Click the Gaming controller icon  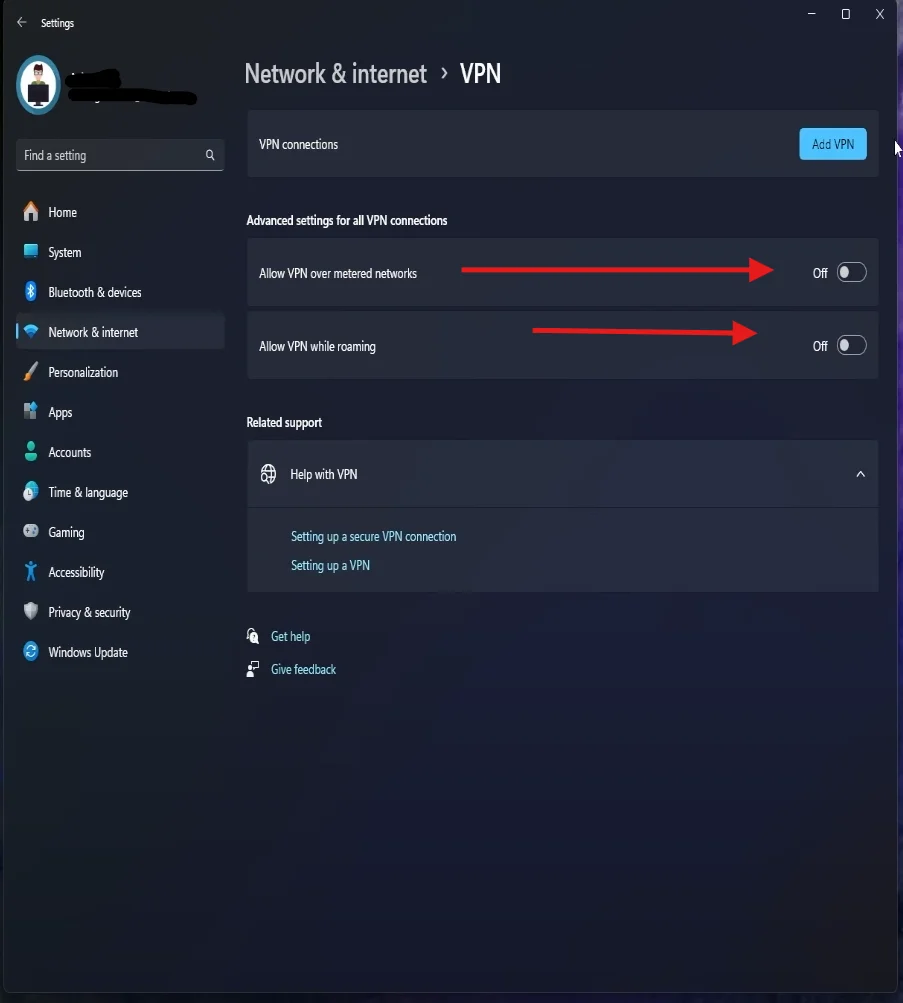(x=31, y=532)
